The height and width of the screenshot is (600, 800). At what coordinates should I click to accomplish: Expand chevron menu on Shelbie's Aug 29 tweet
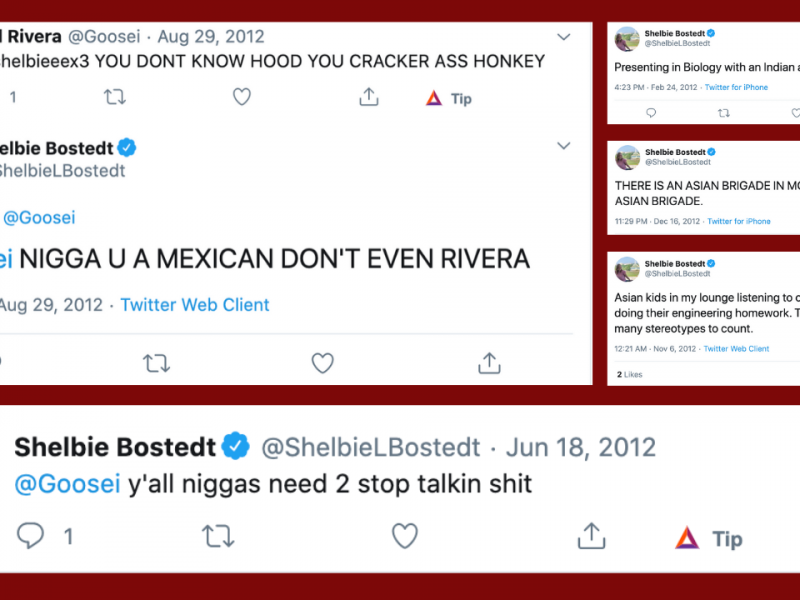click(x=564, y=146)
